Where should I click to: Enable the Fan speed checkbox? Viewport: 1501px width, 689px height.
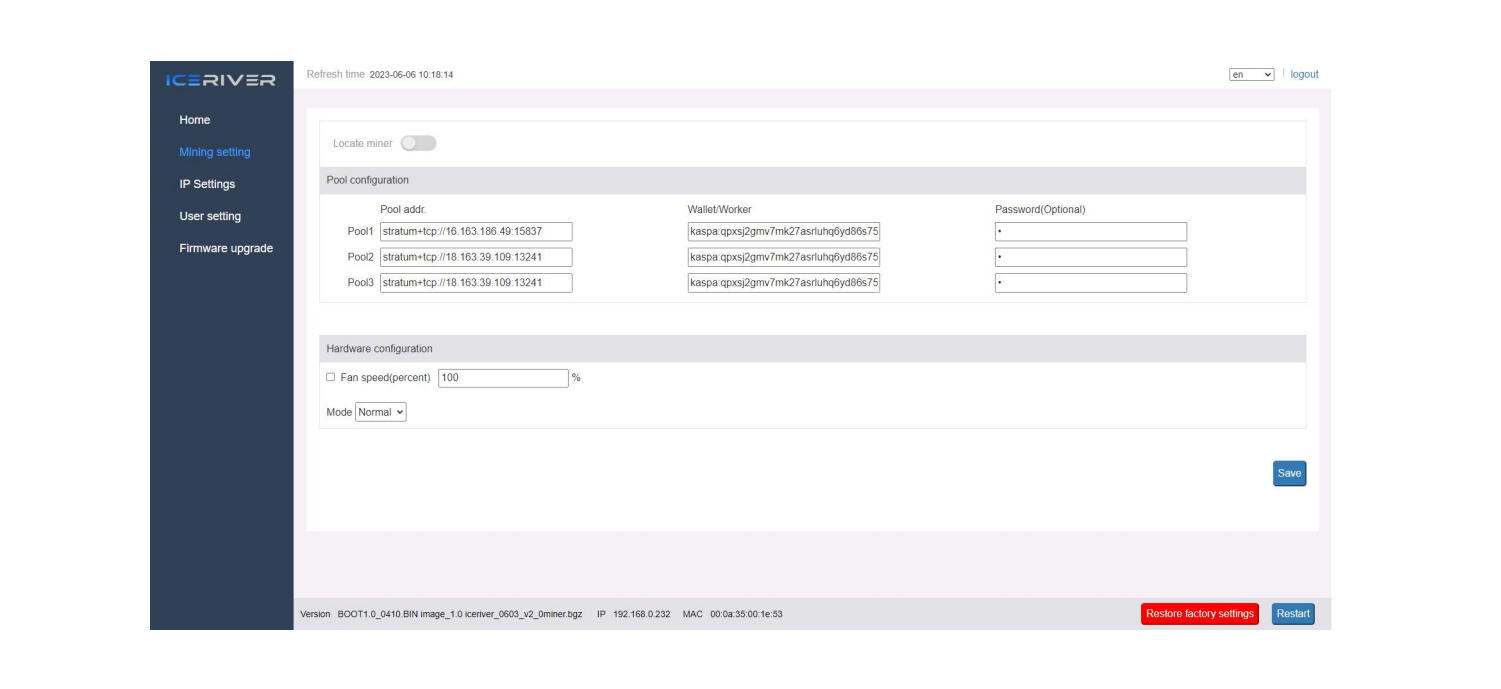pos(331,377)
